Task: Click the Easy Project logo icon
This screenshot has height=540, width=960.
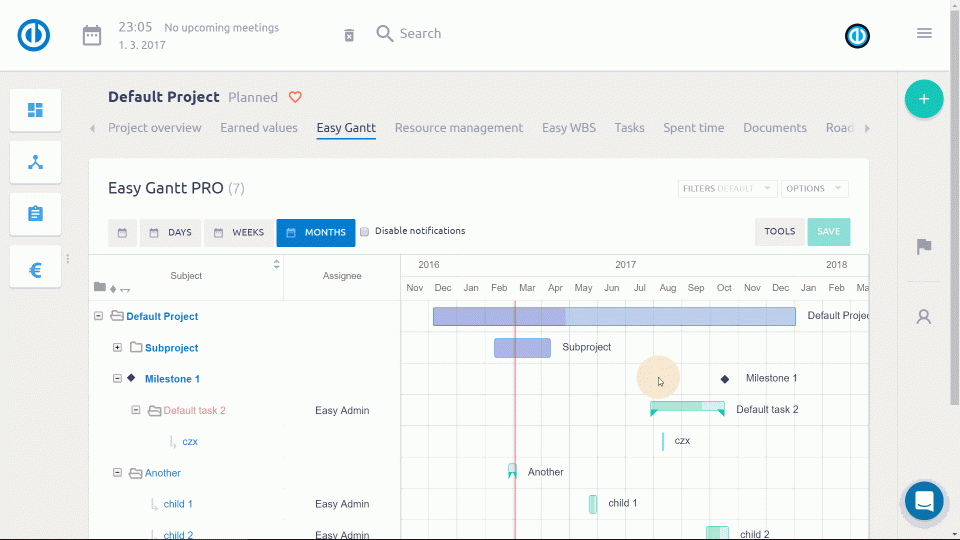Action: (34, 35)
